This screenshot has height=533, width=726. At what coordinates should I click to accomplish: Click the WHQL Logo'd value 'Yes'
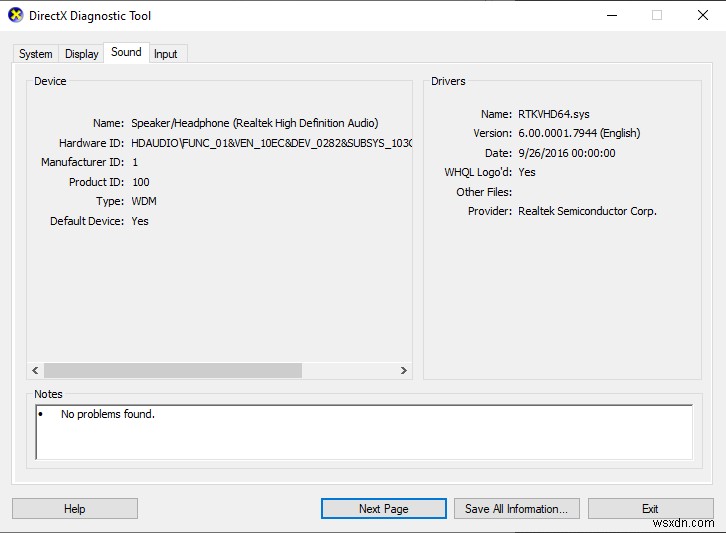point(527,172)
